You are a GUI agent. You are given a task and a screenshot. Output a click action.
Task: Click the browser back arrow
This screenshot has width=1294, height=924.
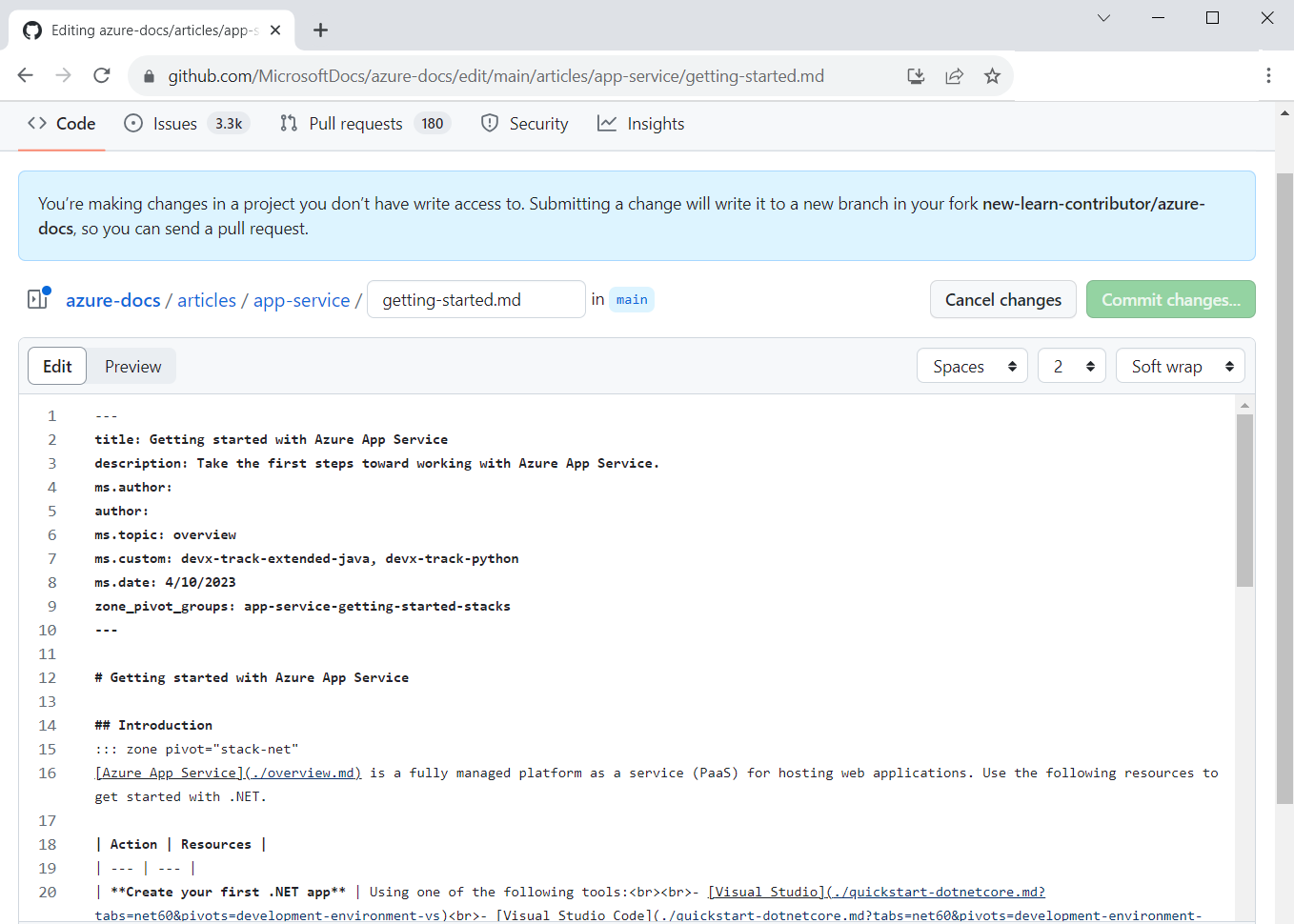tap(25, 75)
